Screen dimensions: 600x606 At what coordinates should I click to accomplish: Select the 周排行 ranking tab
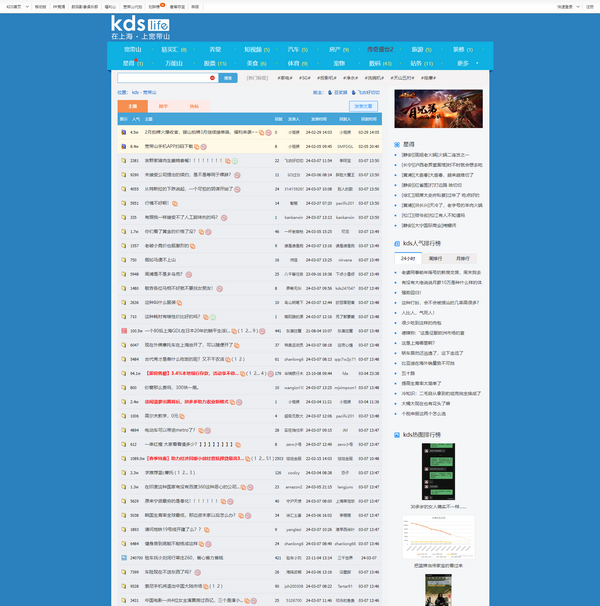(x=434, y=258)
